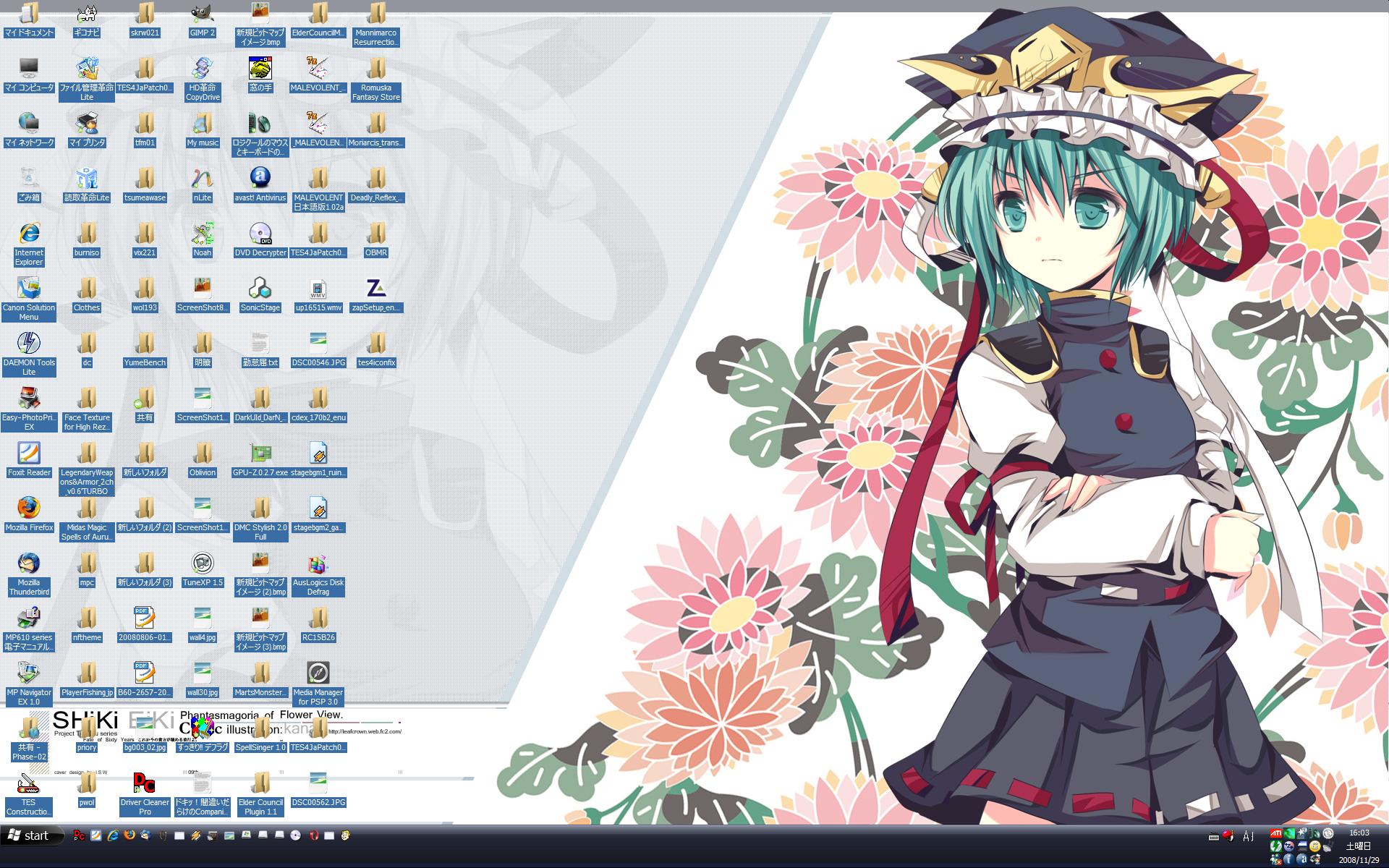The height and width of the screenshot is (868, 1389).
Task: Click the Vault Boy quick launch icon
Action: point(346,835)
